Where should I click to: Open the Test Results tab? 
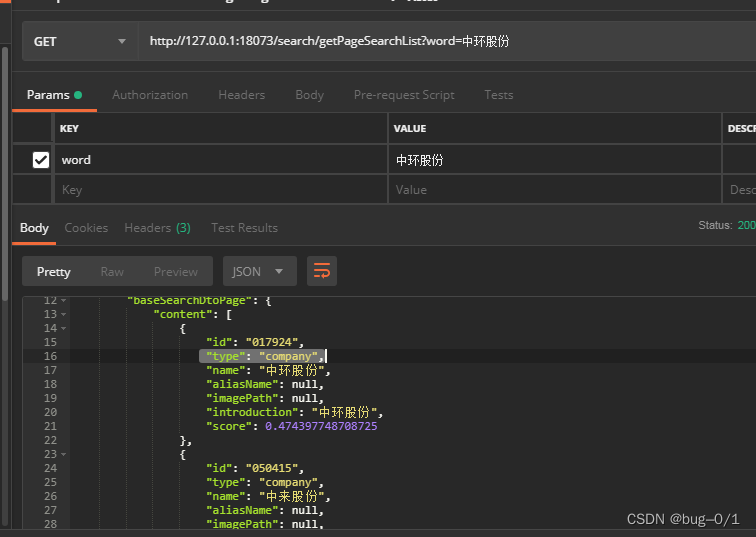click(244, 228)
